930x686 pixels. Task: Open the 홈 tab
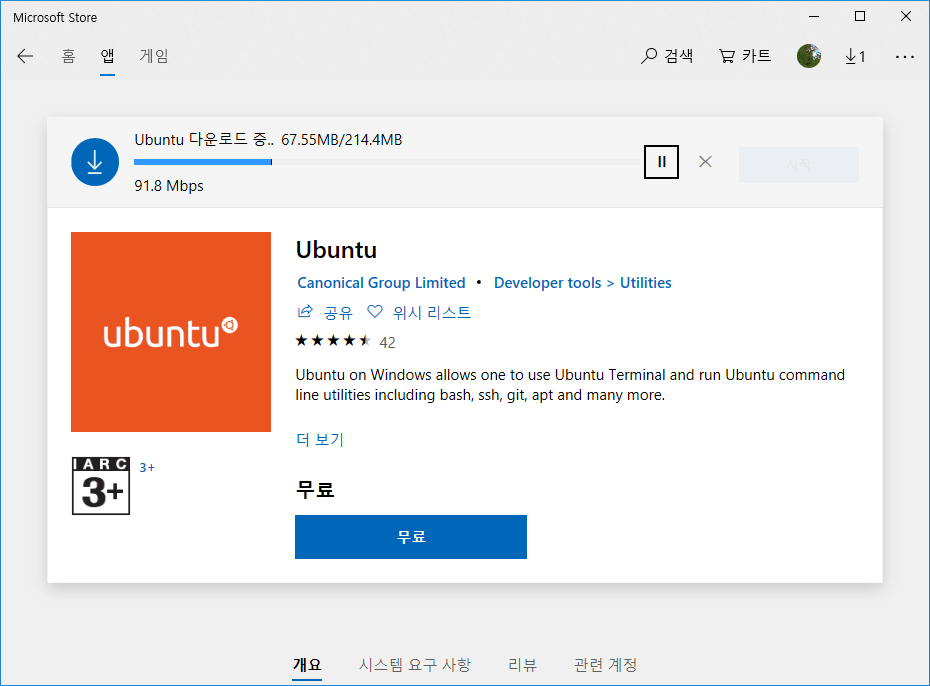click(x=68, y=56)
